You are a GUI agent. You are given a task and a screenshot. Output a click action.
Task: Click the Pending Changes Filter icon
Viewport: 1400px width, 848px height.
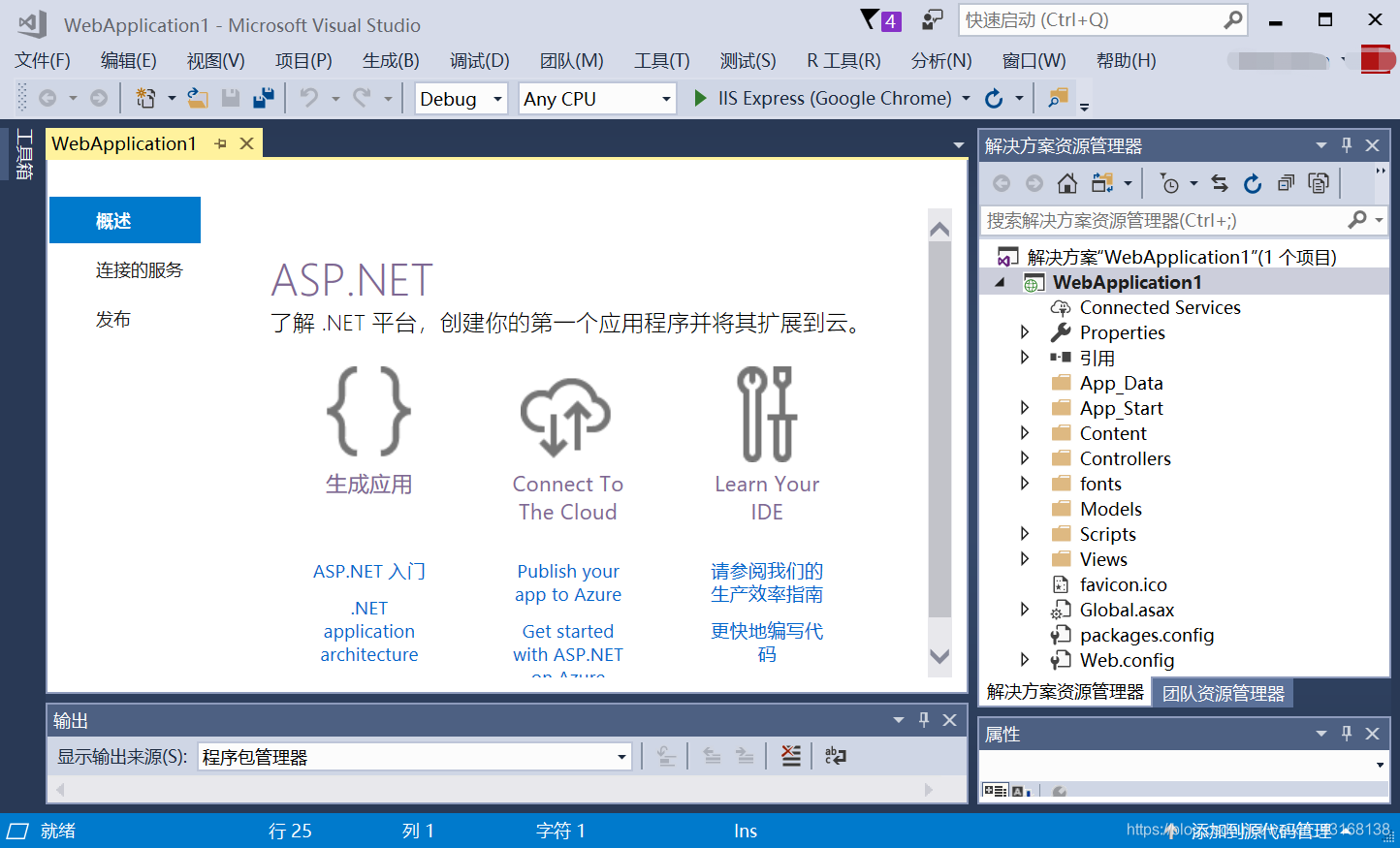coord(1170,183)
